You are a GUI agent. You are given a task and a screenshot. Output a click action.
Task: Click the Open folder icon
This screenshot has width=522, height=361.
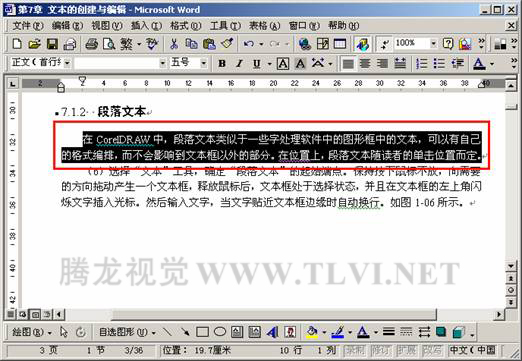click(34, 44)
